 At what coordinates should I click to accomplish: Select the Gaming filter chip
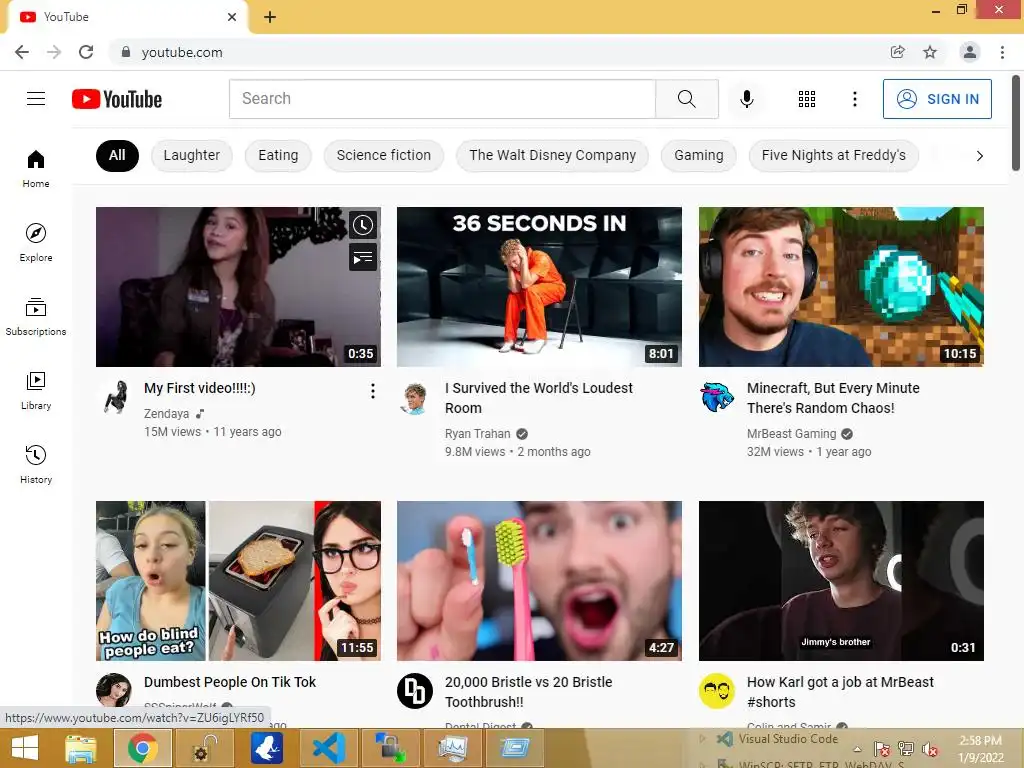click(x=699, y=155)
